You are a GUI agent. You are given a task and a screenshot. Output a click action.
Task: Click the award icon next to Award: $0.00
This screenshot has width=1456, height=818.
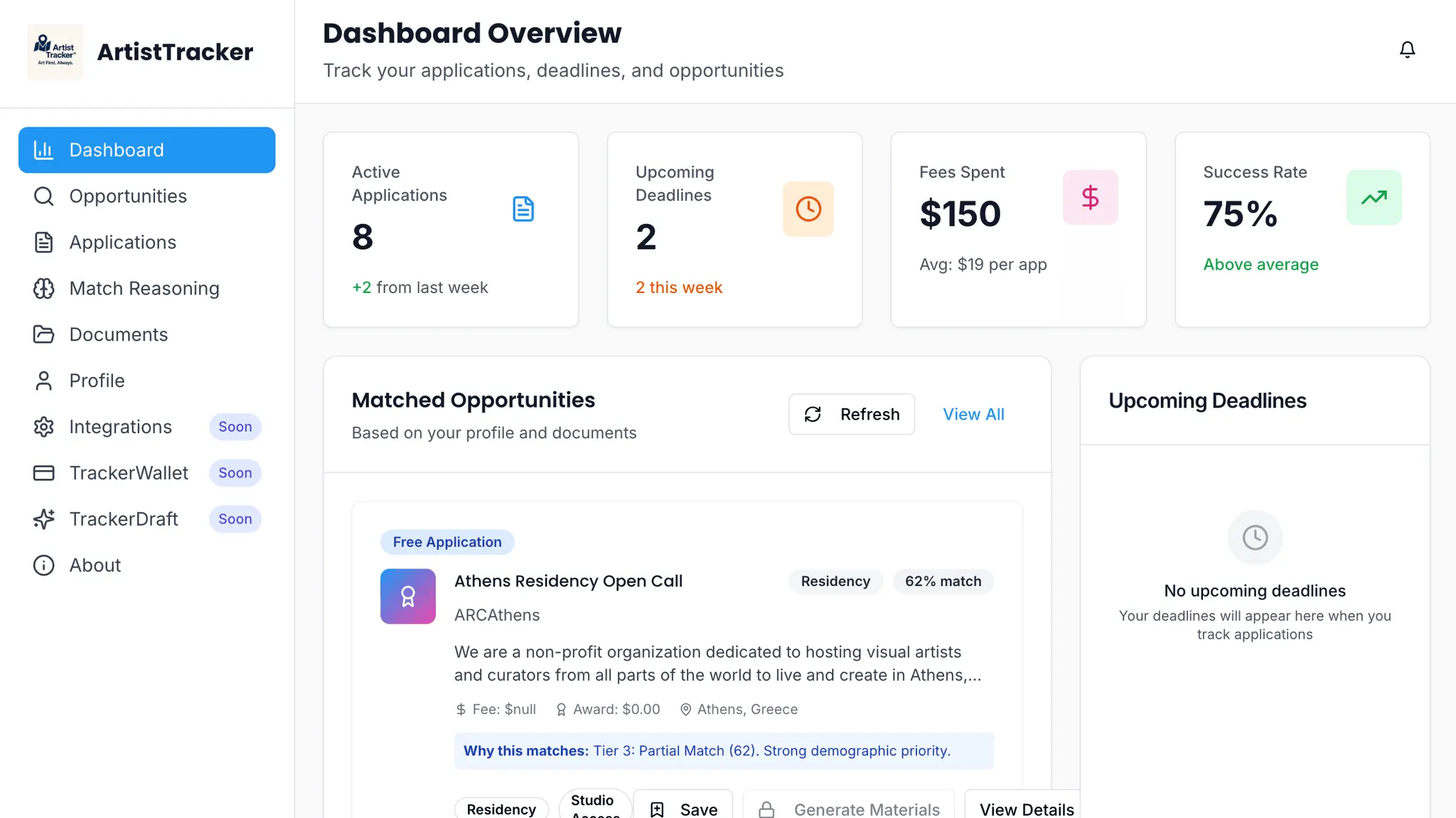point(561,710)
